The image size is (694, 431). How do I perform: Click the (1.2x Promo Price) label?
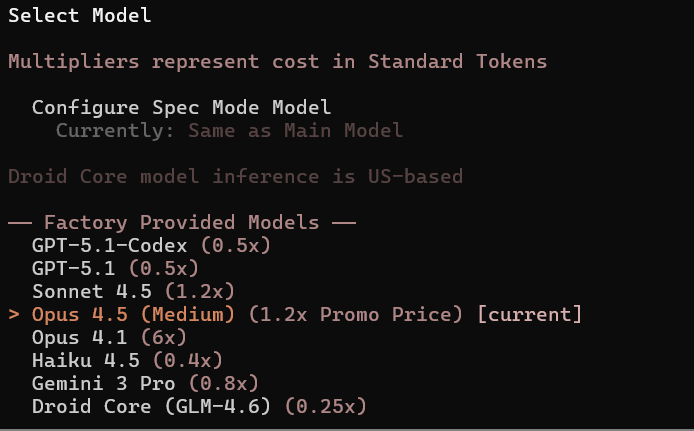(x=355, y=314)
